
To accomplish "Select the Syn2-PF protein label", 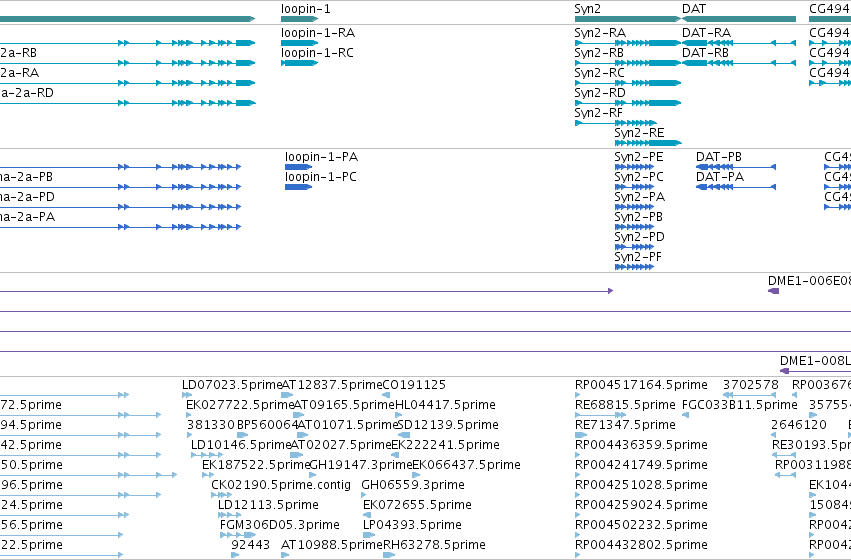I will coord(638,257).
